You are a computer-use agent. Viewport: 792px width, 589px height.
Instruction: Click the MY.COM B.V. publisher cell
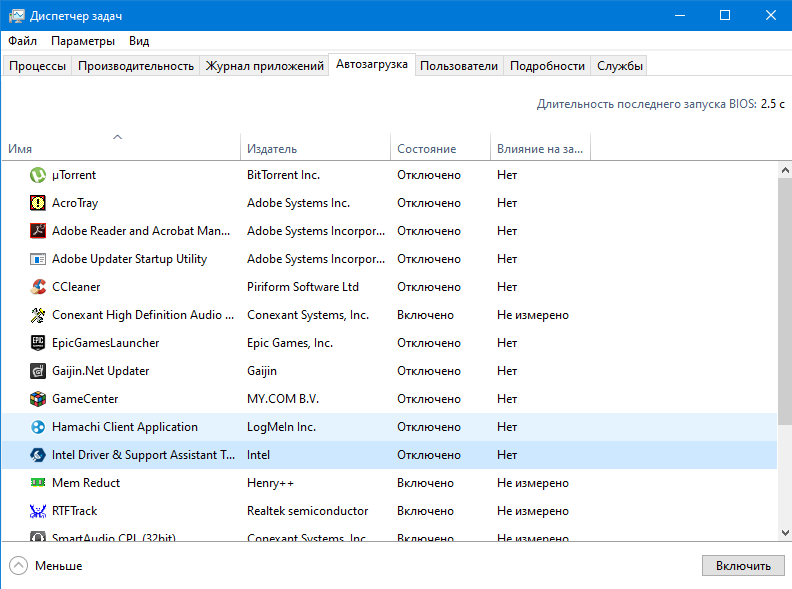point(283,399)
